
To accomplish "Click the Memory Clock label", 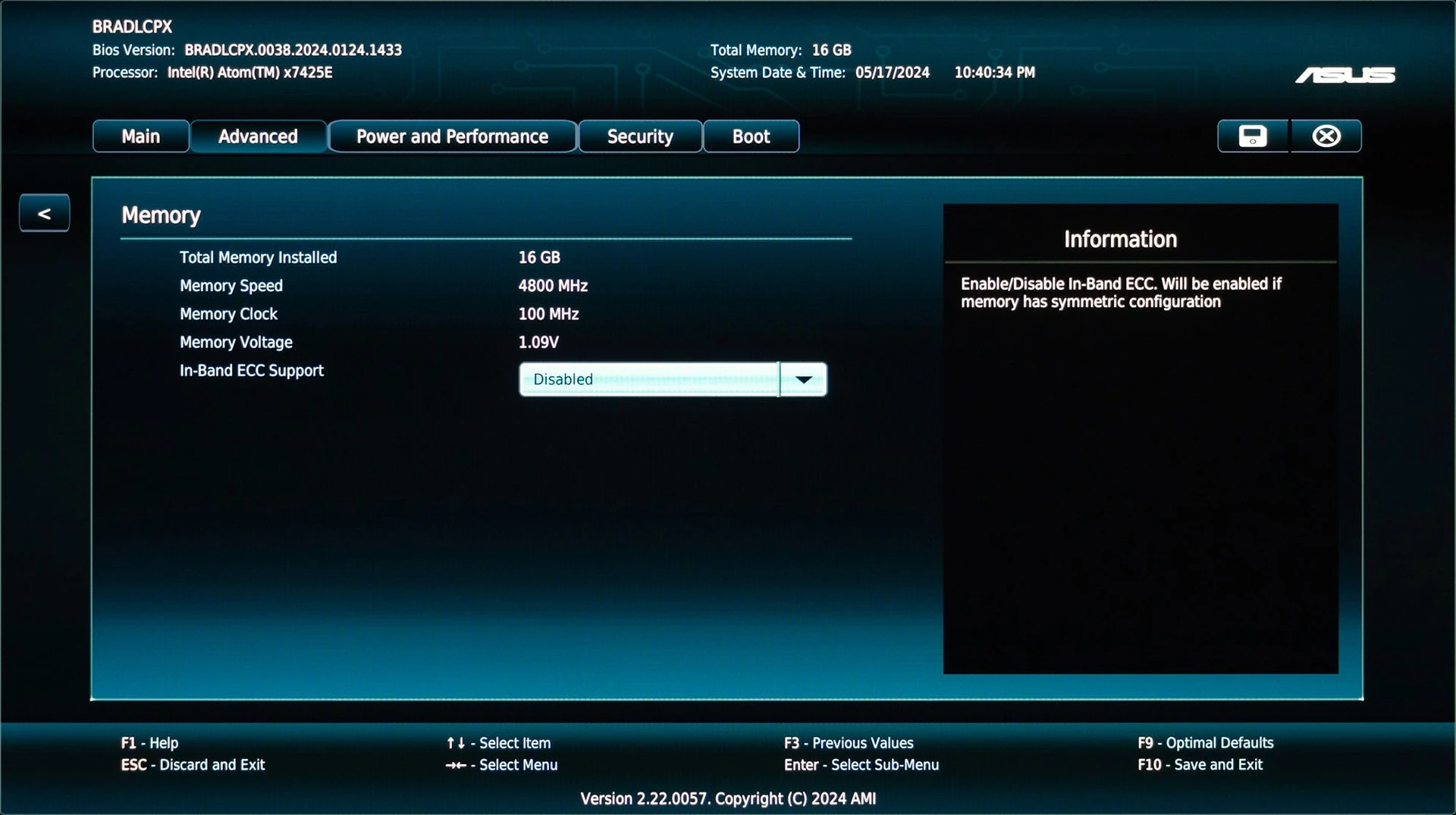I will tap(229, 314).
